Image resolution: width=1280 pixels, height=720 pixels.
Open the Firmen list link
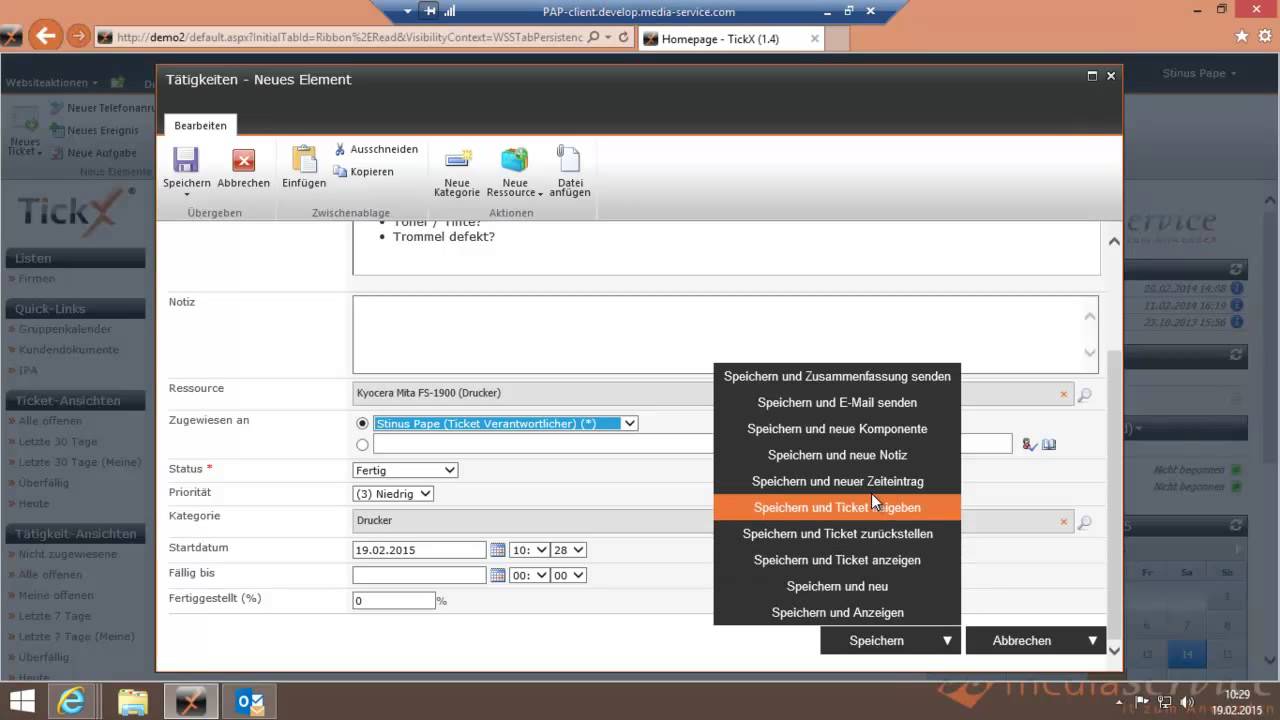click(37, 279)
